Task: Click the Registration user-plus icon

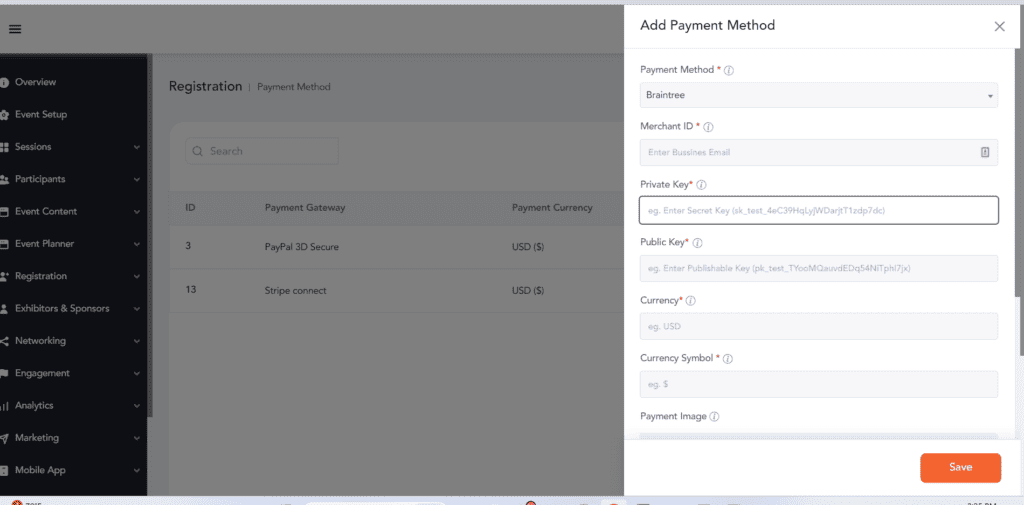Action: [4, 276]
